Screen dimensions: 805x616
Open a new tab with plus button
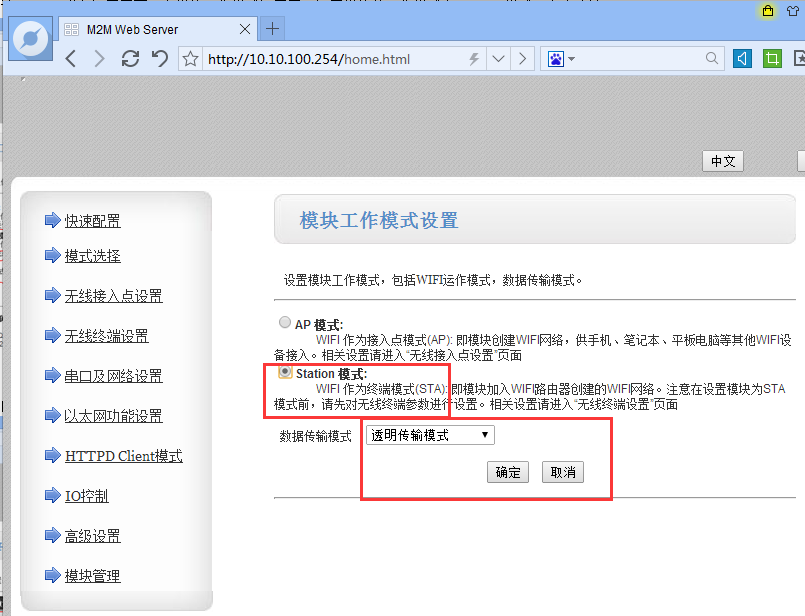pos(271,28)
